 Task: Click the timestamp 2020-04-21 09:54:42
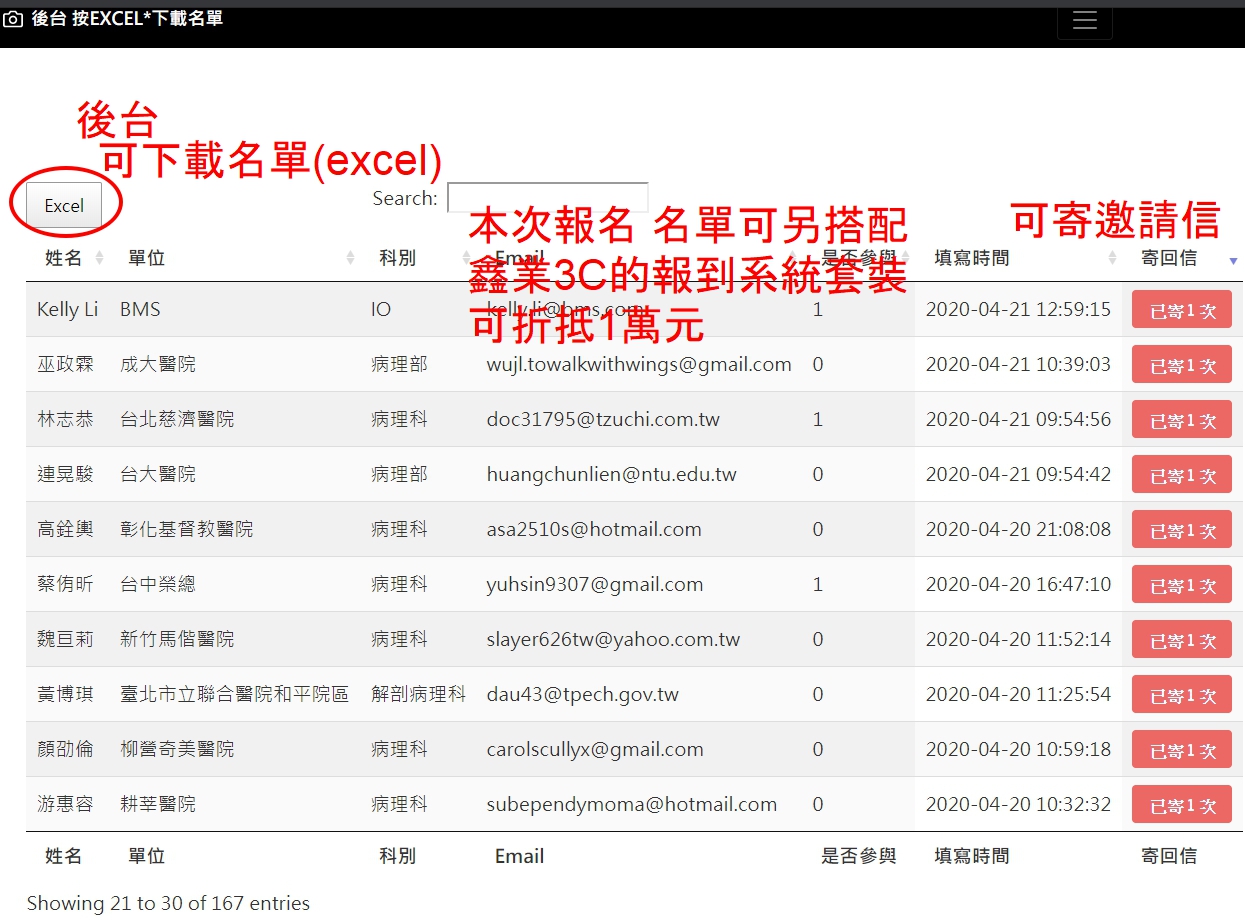pyautogui.click(x=1018, y=474)
